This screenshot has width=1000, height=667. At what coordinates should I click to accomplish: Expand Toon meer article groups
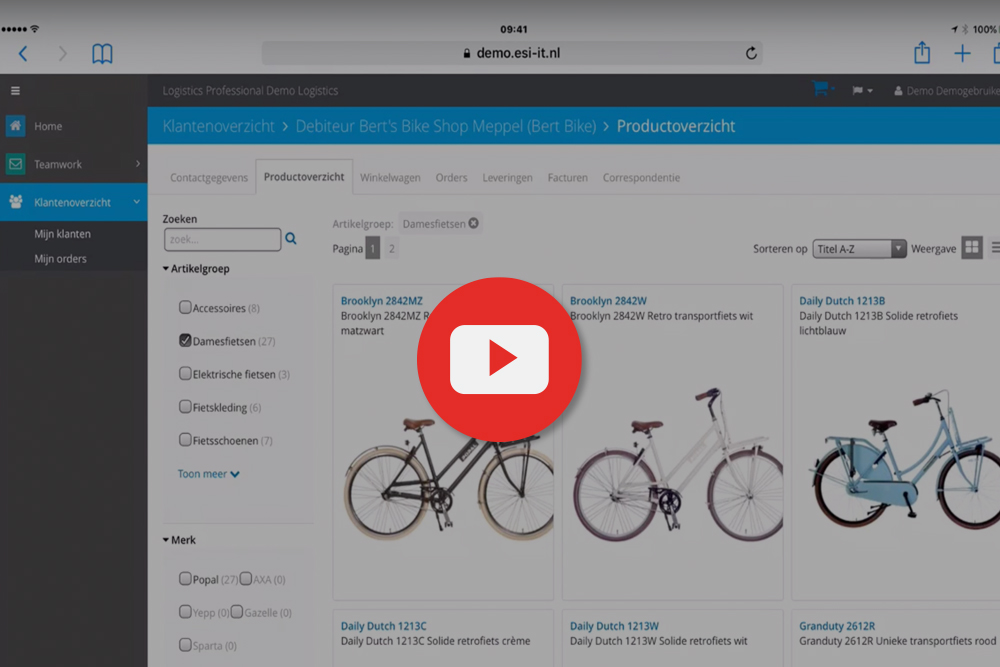209,474
